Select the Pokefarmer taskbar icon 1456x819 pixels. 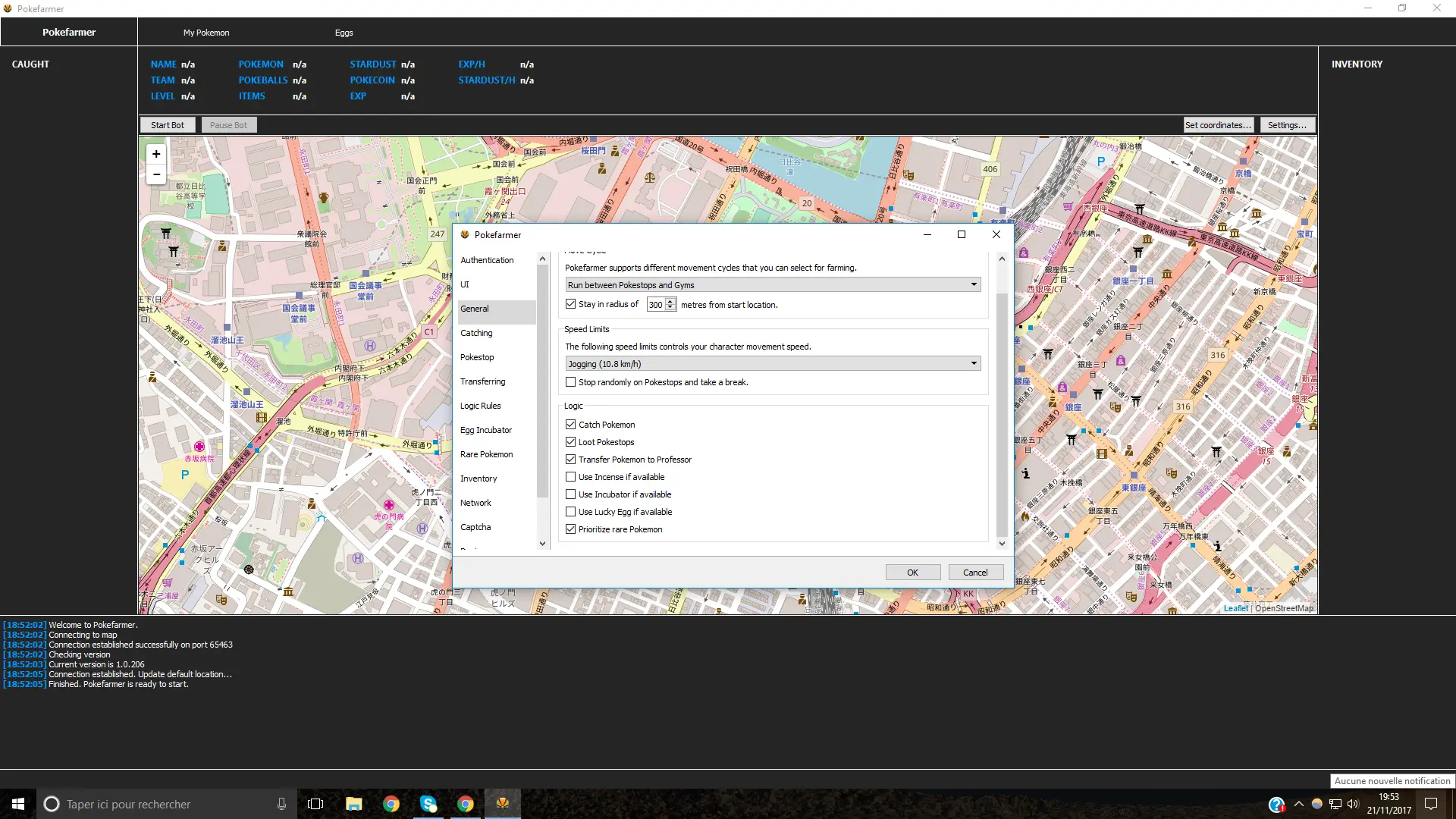pyautogui.click(x=503, y=804)
